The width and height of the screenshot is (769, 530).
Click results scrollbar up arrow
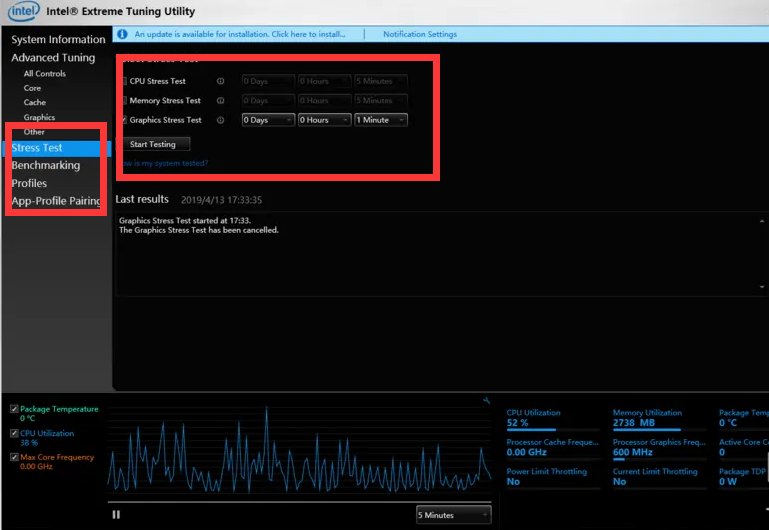pyautogui.click(x=762, y=222)
